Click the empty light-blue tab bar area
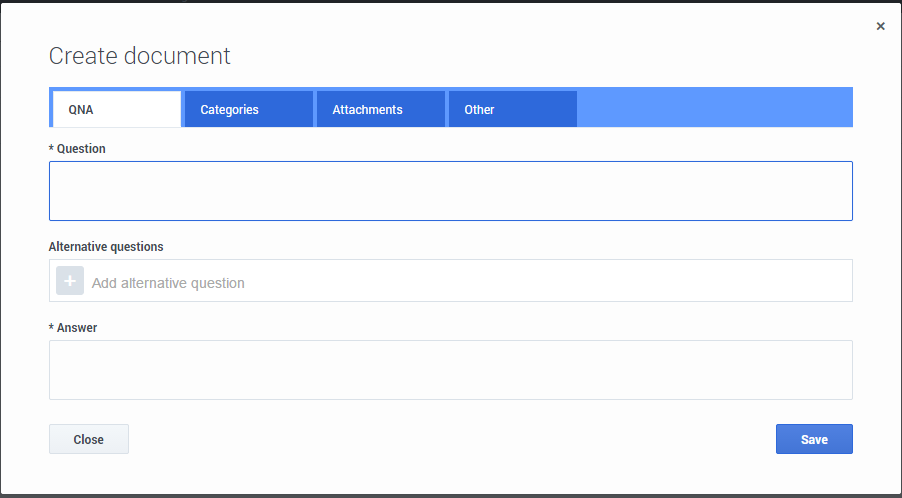This screenshot has height=498, width=902. point(714,108)
